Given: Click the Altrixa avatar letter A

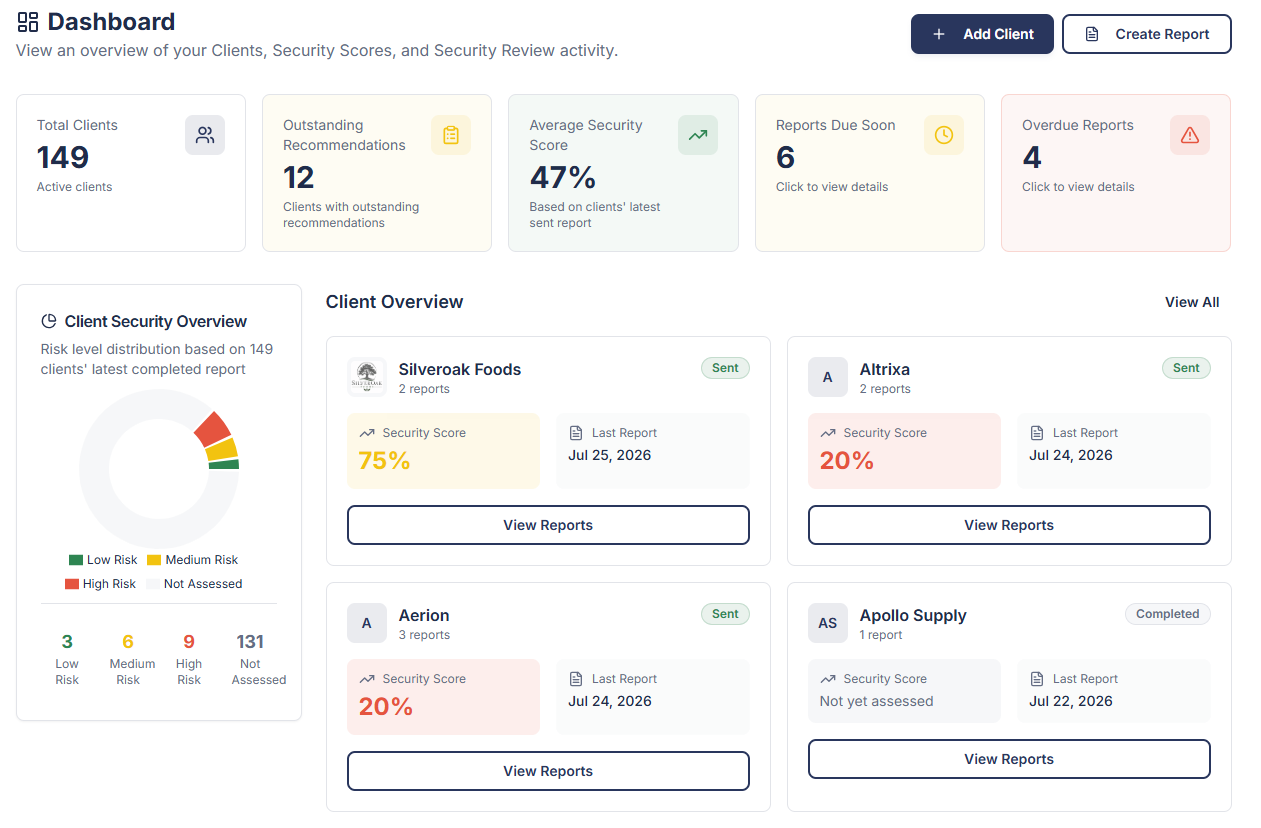Looking at the screenshot, I should tap(828, 377).
